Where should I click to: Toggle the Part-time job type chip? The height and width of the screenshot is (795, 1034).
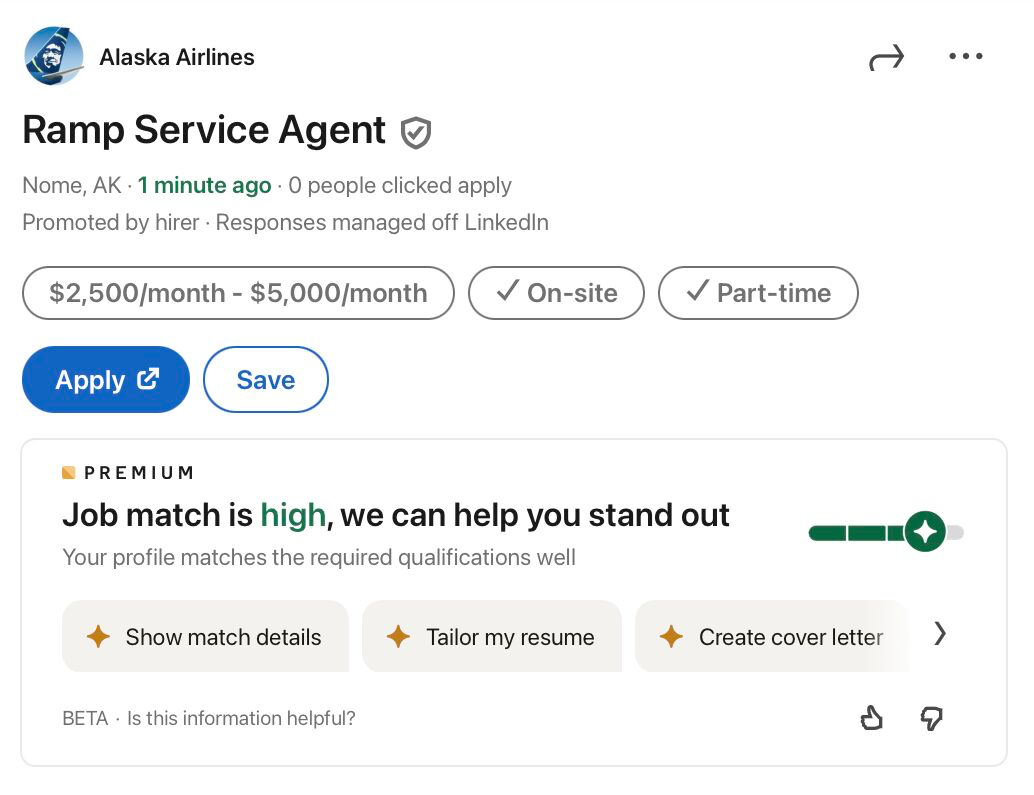(758, 293)
